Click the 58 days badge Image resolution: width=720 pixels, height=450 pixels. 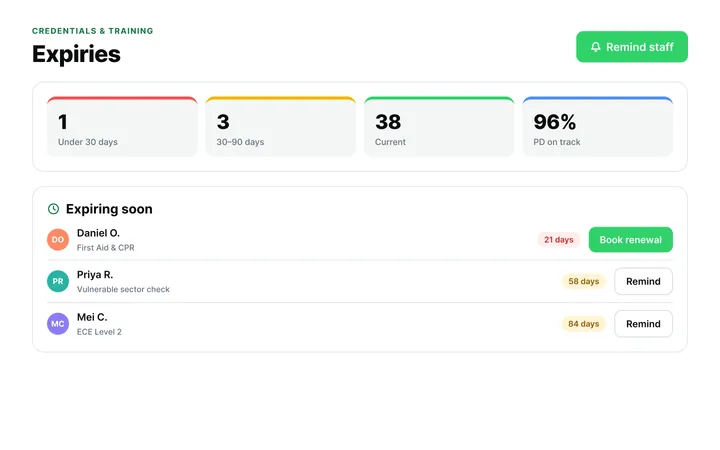pyautogui.click(x=584, y=281)
